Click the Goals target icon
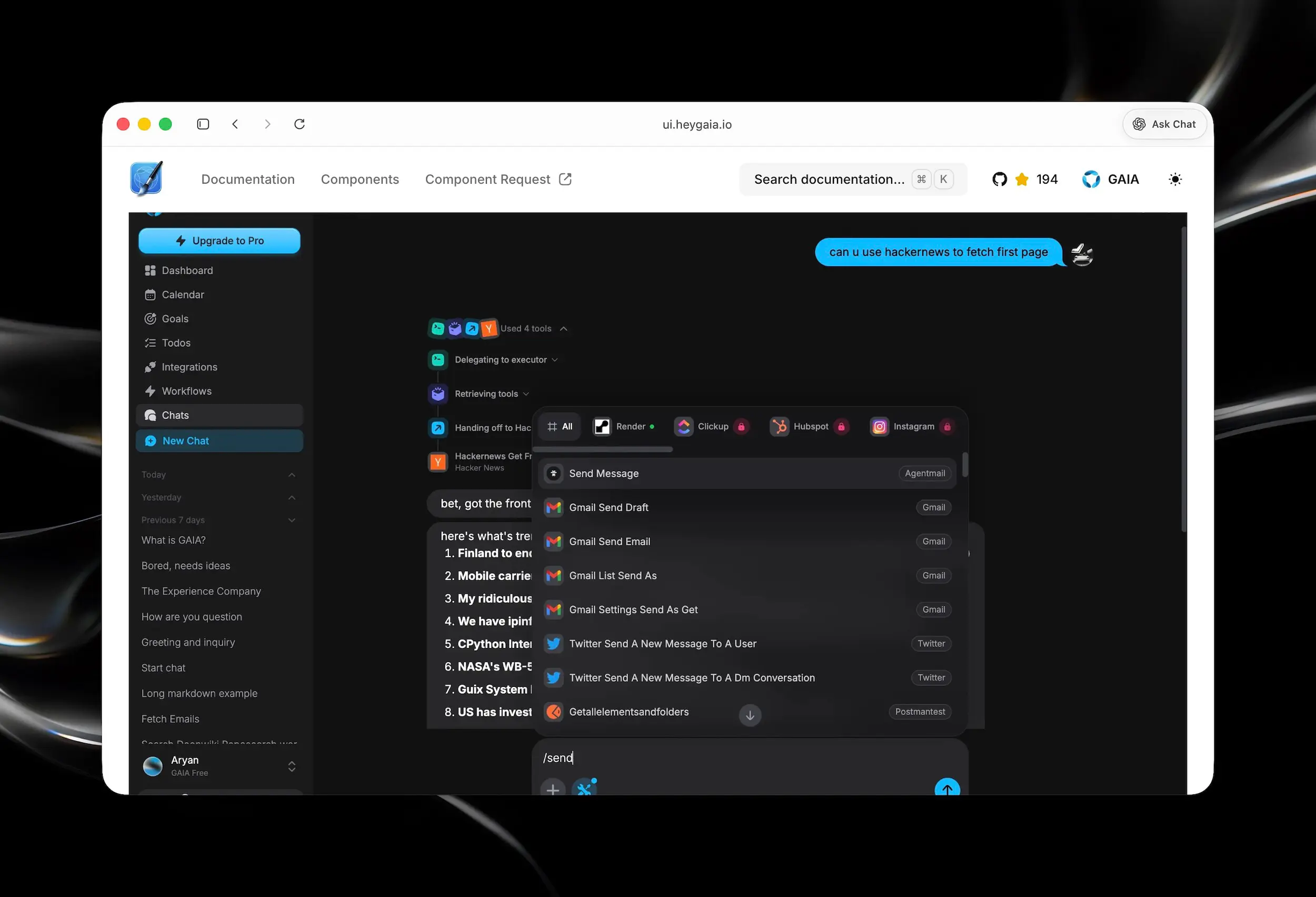 tap(150, 319)
